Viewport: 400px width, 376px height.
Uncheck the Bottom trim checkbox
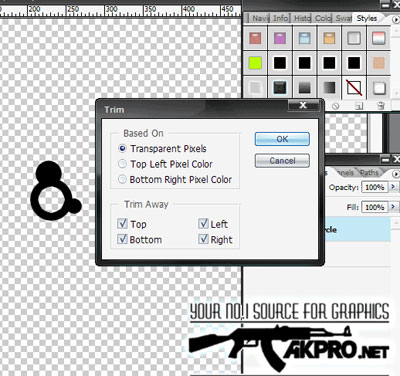(x=122, y=239)
